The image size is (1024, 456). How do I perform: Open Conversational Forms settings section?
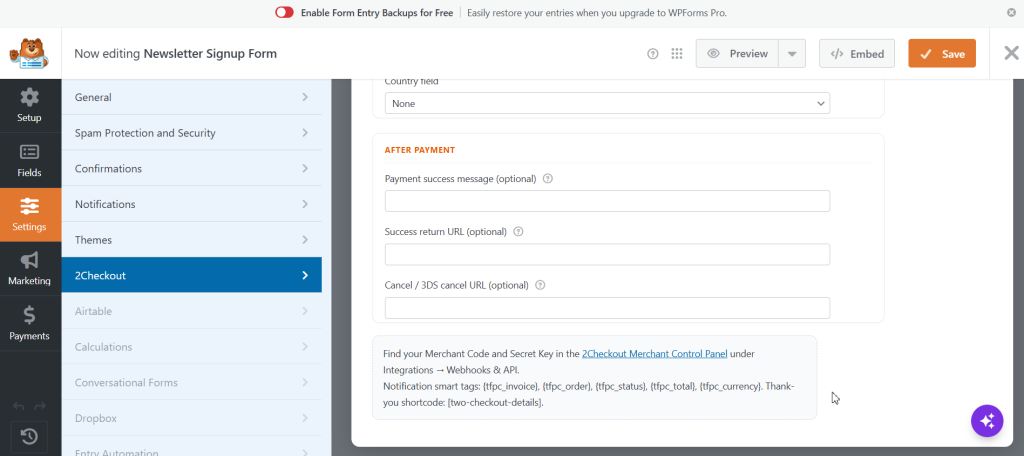tap(191, 382)
